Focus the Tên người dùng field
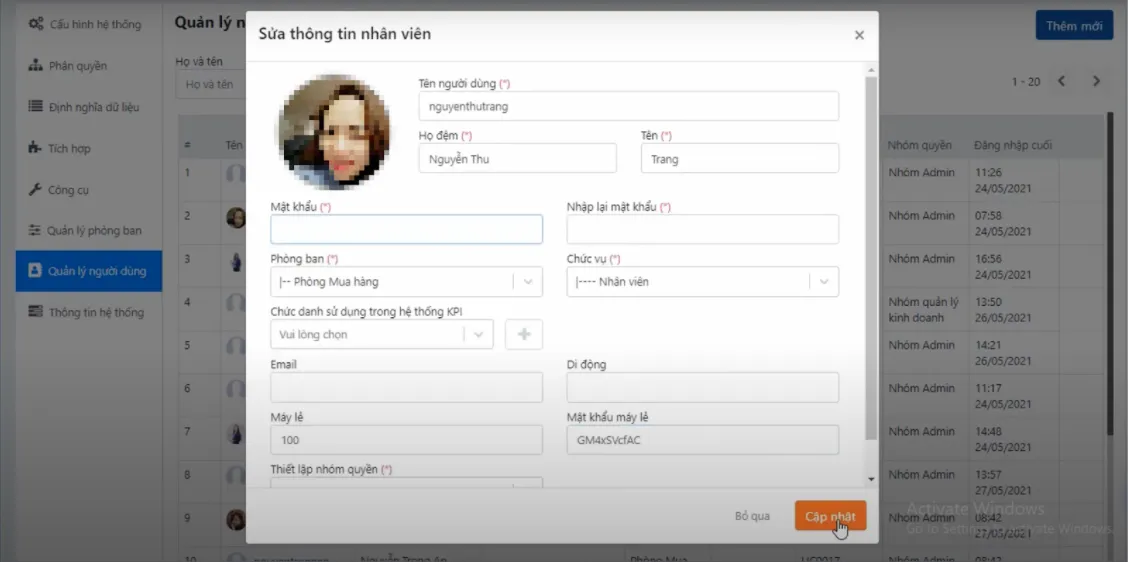1128x562 pixels. 629,106
